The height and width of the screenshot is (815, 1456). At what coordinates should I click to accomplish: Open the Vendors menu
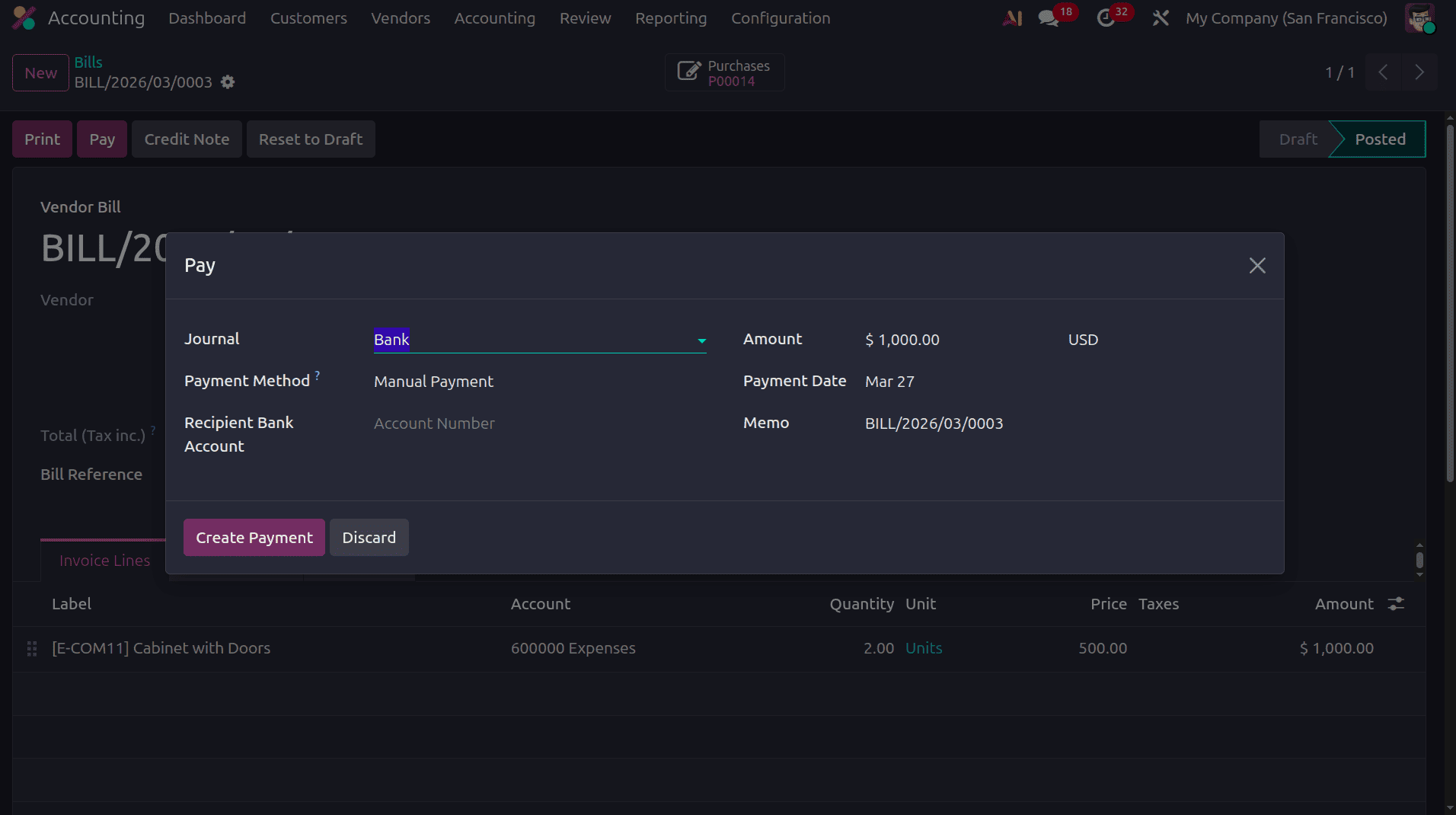coord(401,18)
